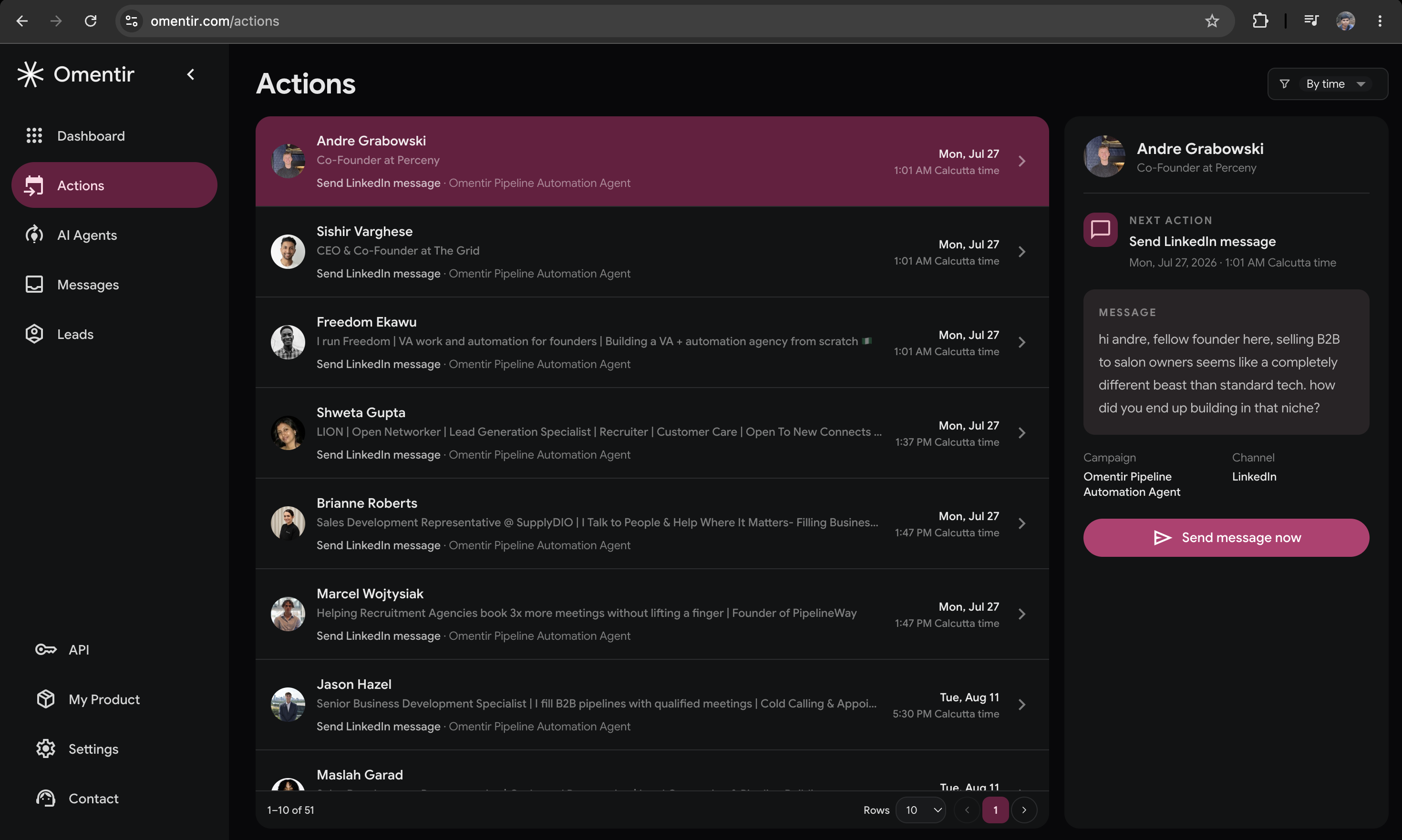Viewport: 1402px width, 840px height.
Task: Open Dashboard from the sidebar
Action: [114, 136]
